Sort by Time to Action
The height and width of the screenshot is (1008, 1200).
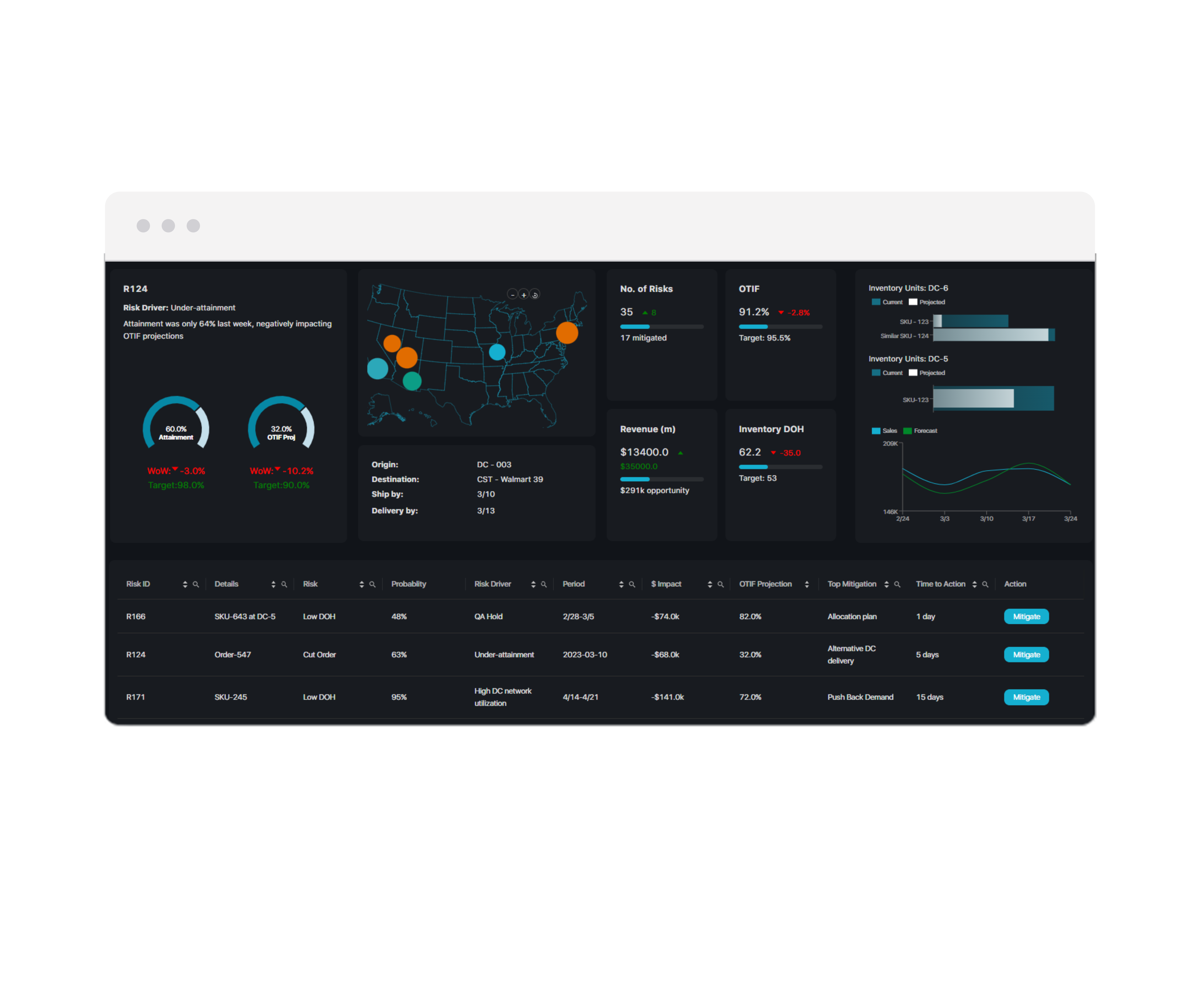pos(974,584)
